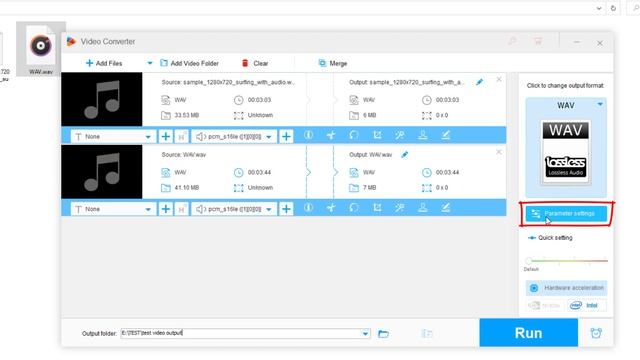Remove the WAV.wav file with its X
640x360 pixels.
coord(499,152)
